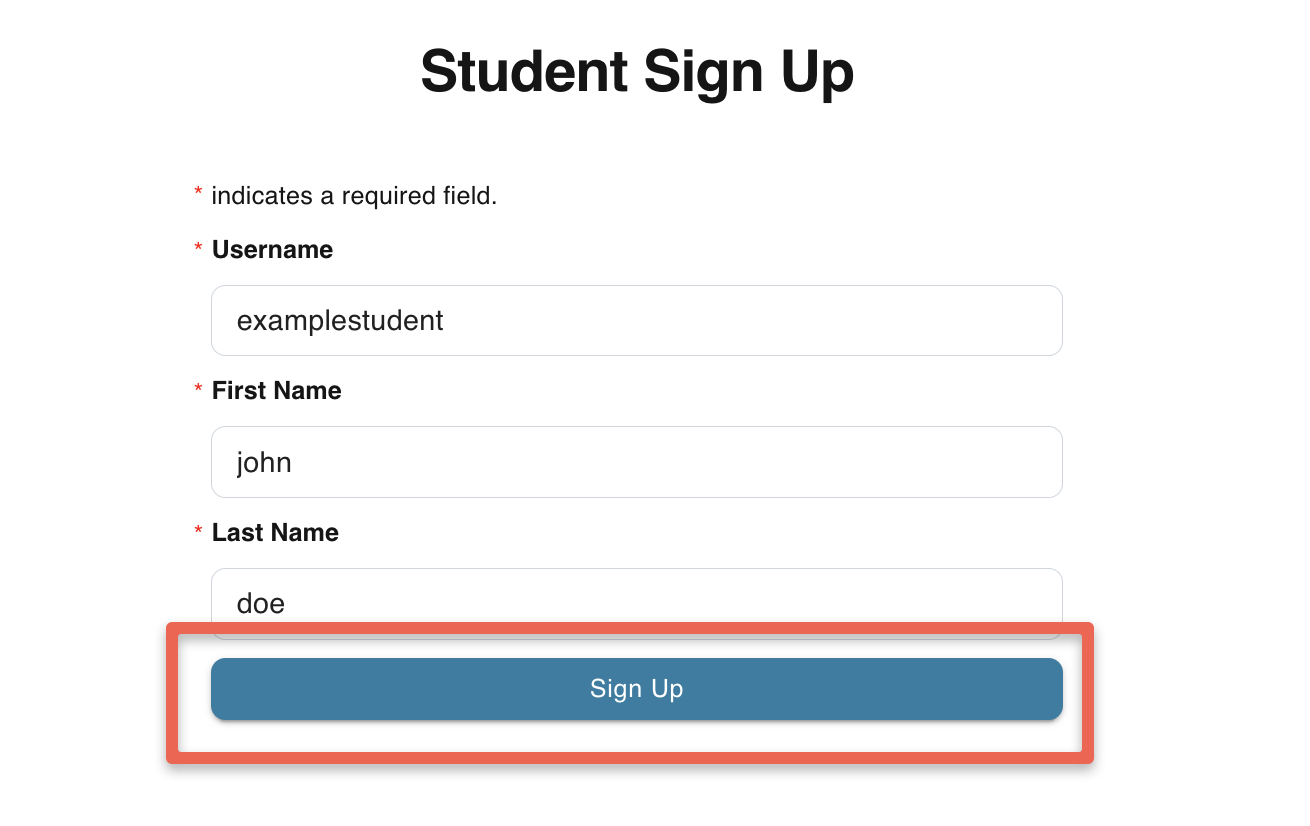Place cursor right after the word john

coord(293,462)
